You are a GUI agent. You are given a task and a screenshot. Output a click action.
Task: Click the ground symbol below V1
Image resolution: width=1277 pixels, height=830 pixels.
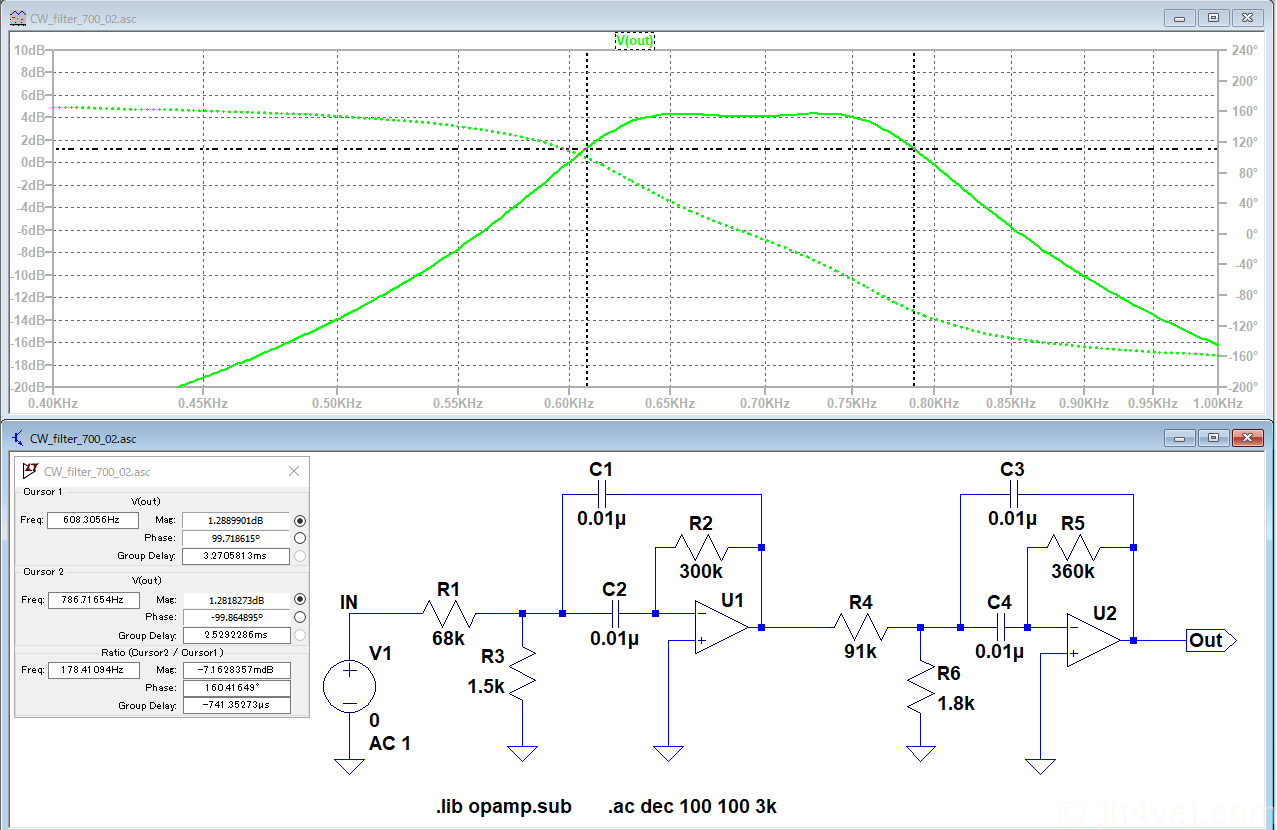pyautogui.click(x=350, y=766)
